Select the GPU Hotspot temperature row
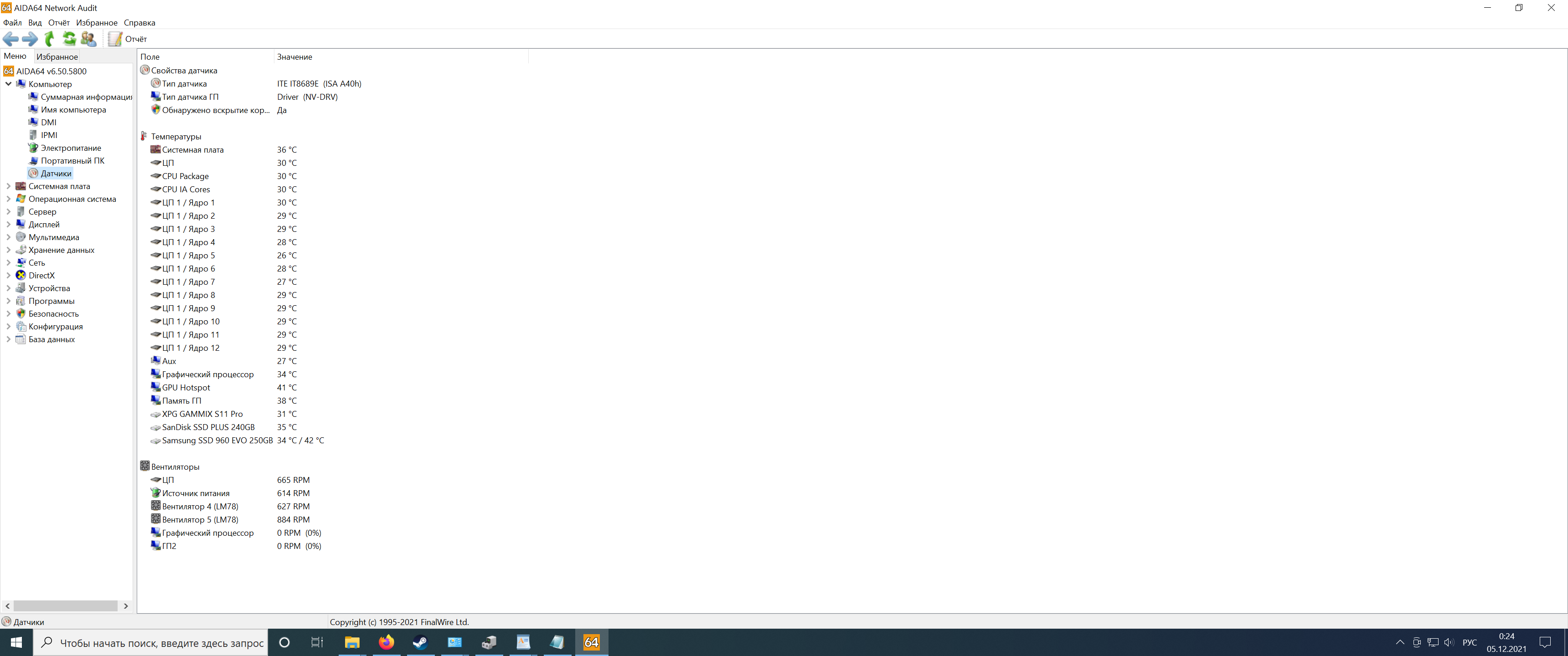 (x=186, y=388)
